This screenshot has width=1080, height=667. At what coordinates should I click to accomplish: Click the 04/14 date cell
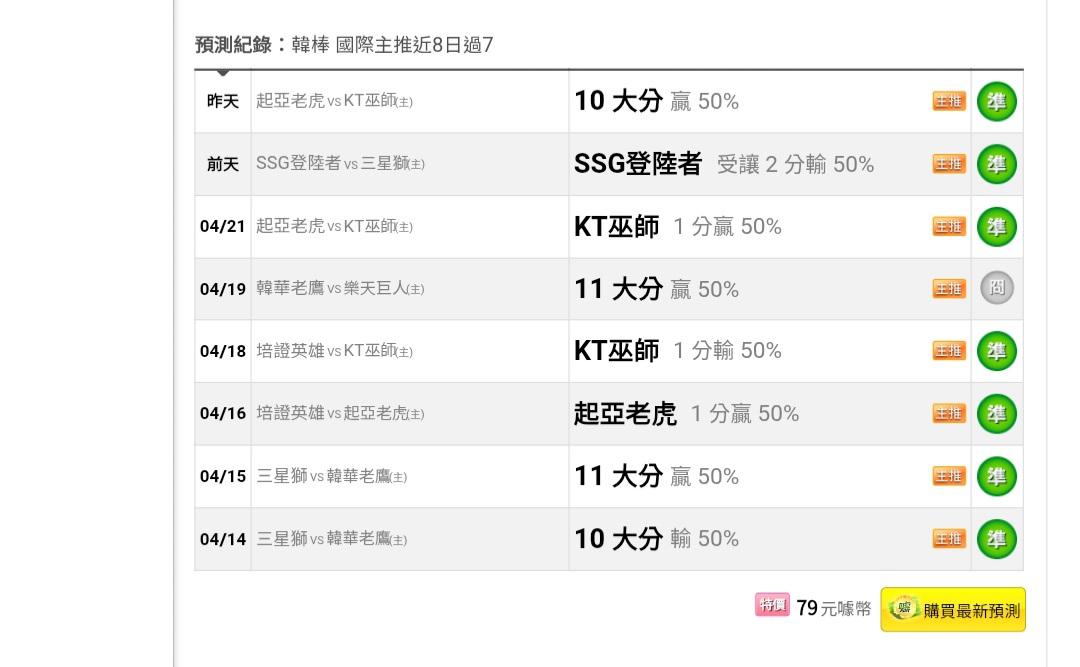[222, 540]
